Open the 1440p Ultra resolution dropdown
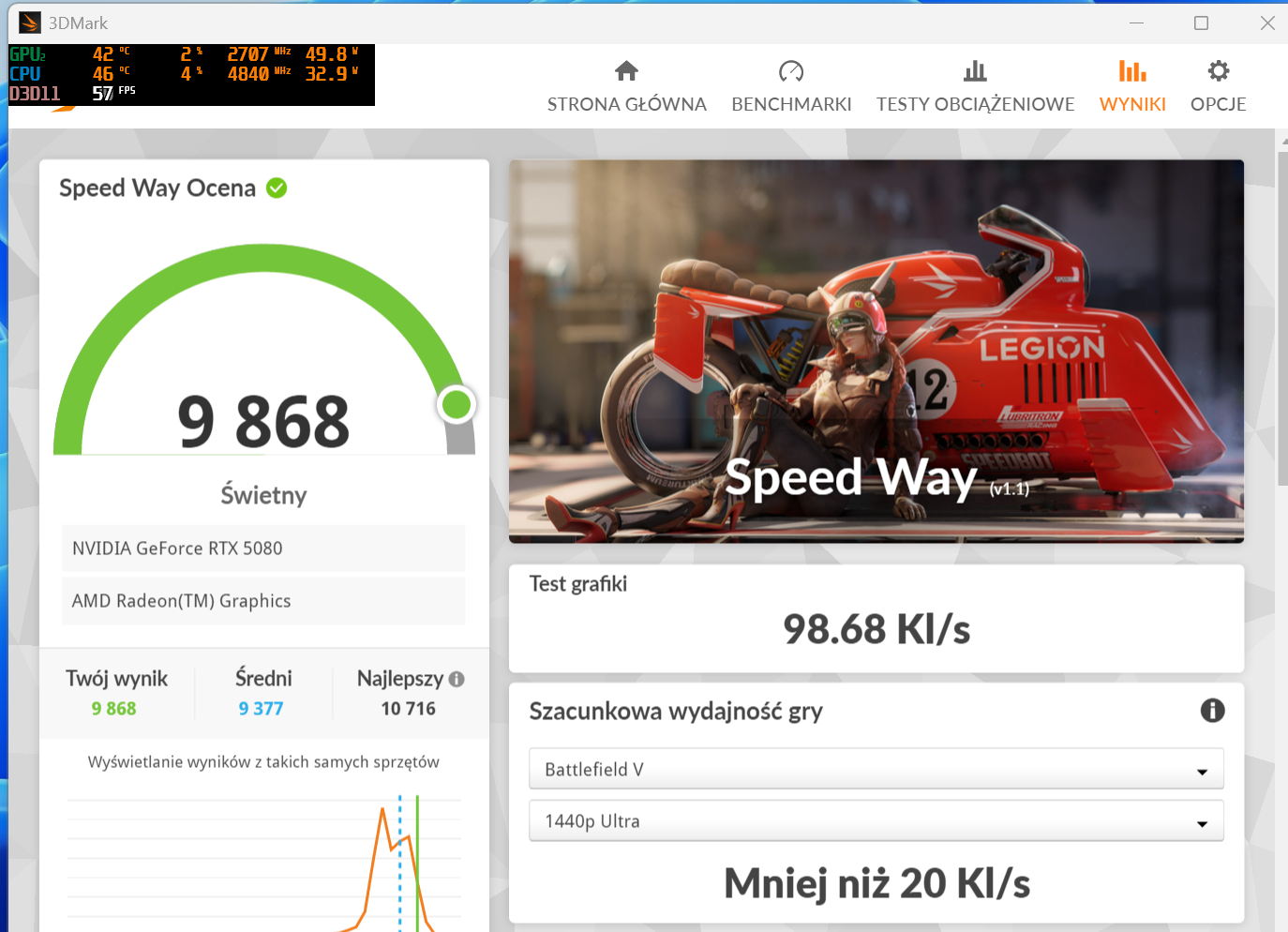 [876, 821]
